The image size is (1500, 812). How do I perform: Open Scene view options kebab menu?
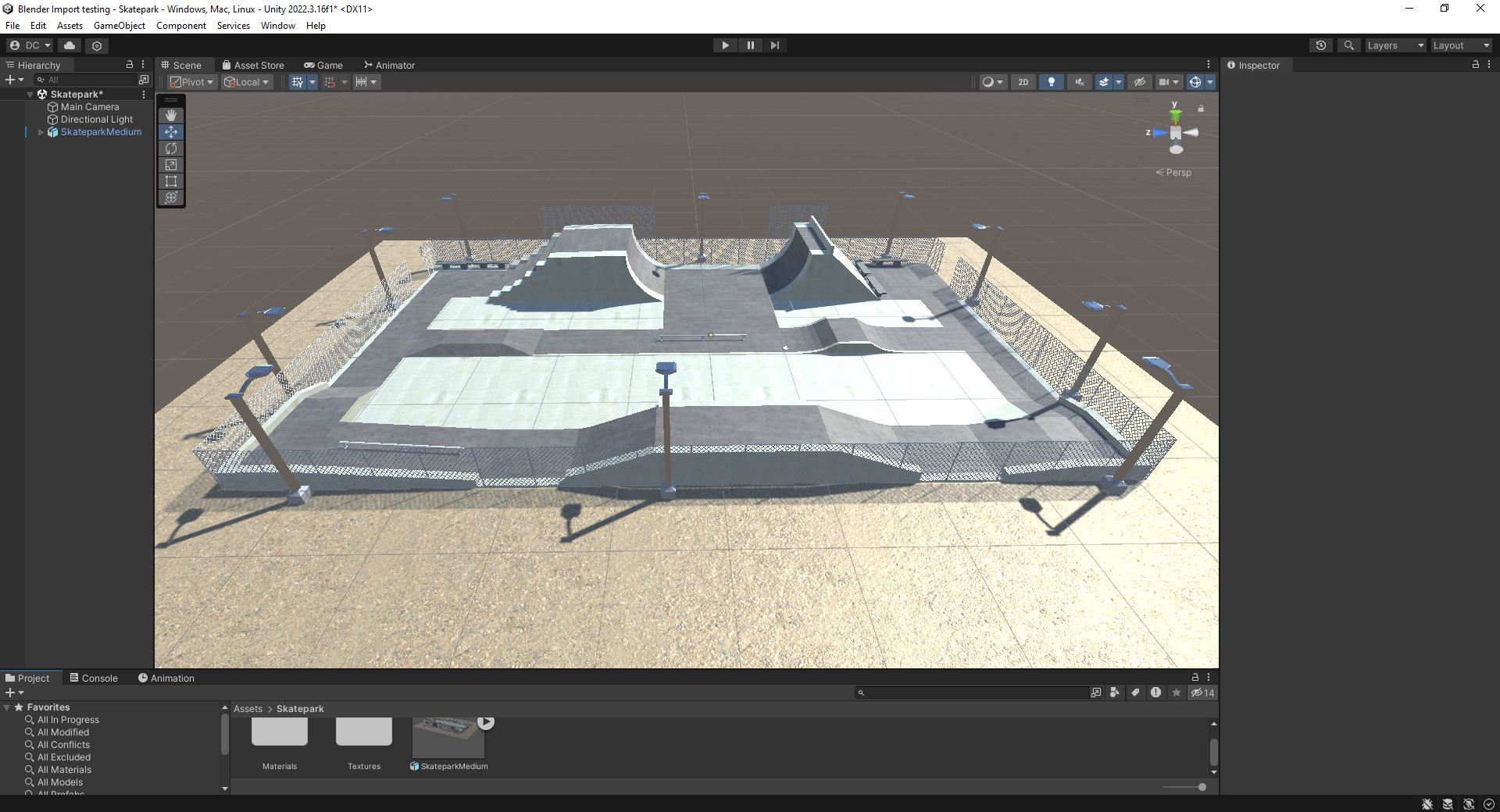[1209, 65]
